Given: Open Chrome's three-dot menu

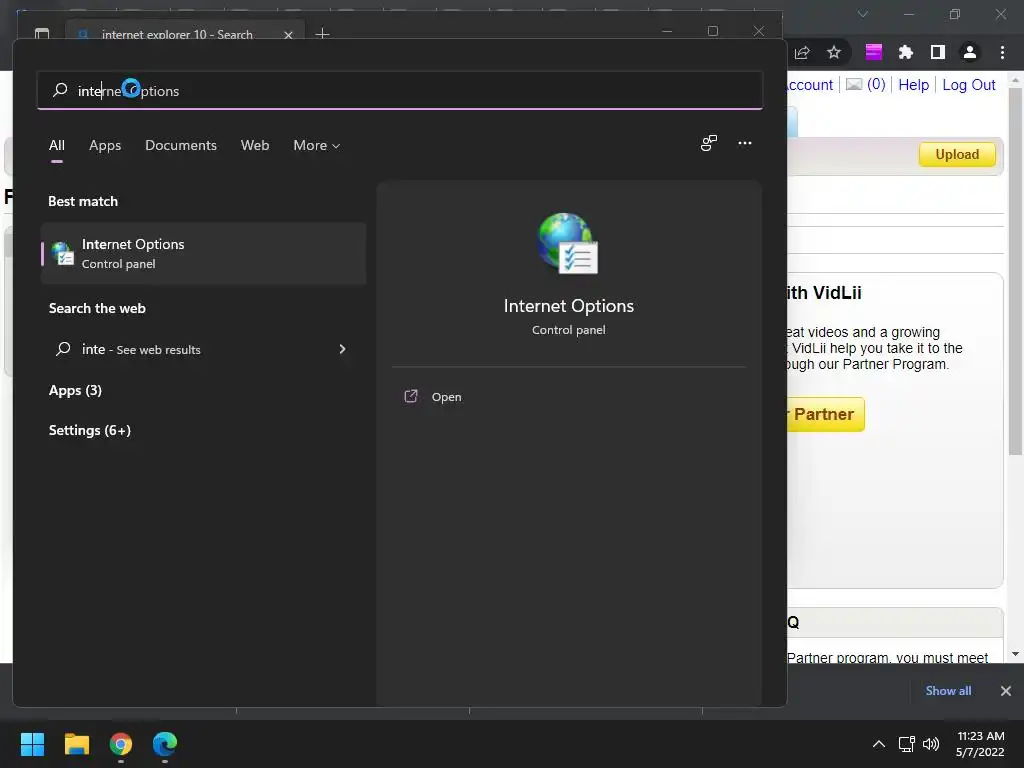Looking at the screenshot, I should [x=1002, y=52].
